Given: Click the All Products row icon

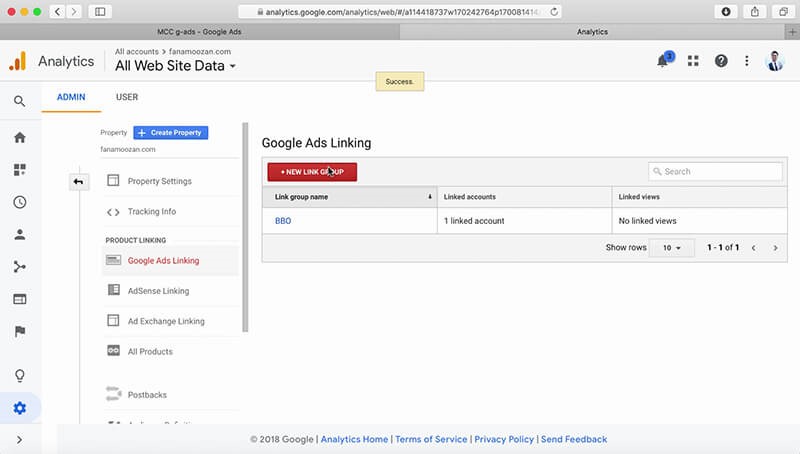Looking at the screenshot, I should pos(113,351).
